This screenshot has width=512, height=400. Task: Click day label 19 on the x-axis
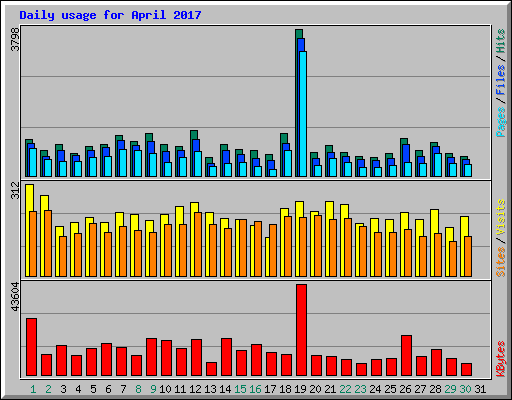[300, 389]
